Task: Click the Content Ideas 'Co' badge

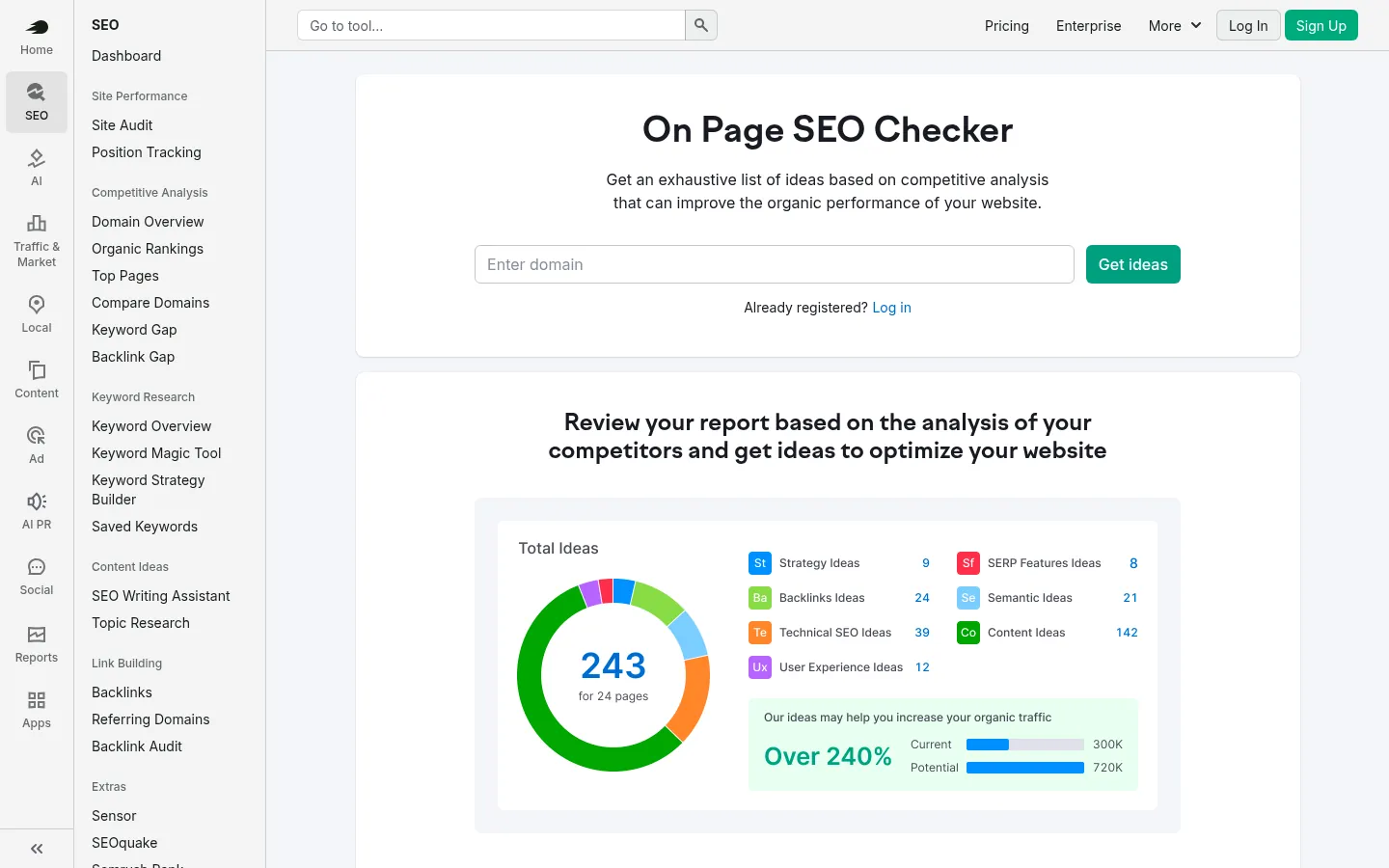Action: (968, 633)
